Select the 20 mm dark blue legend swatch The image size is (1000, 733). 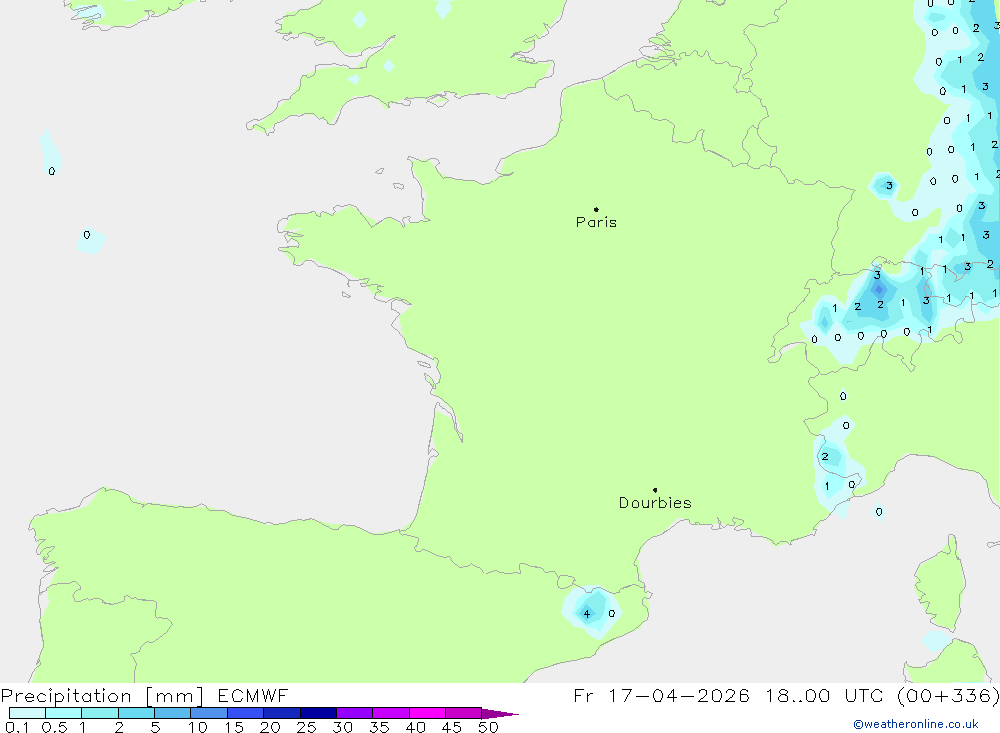(x=281, y=713)
